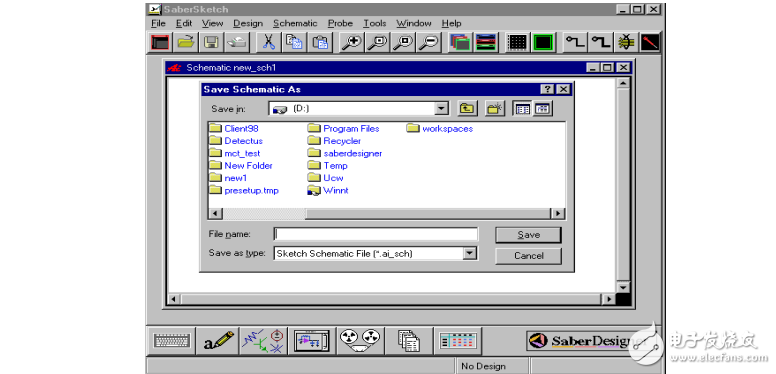Image resolution: width=776 pixels, height=374 pixels.
Task: Click the file list scroll left arrow
Action: [215, 213]
